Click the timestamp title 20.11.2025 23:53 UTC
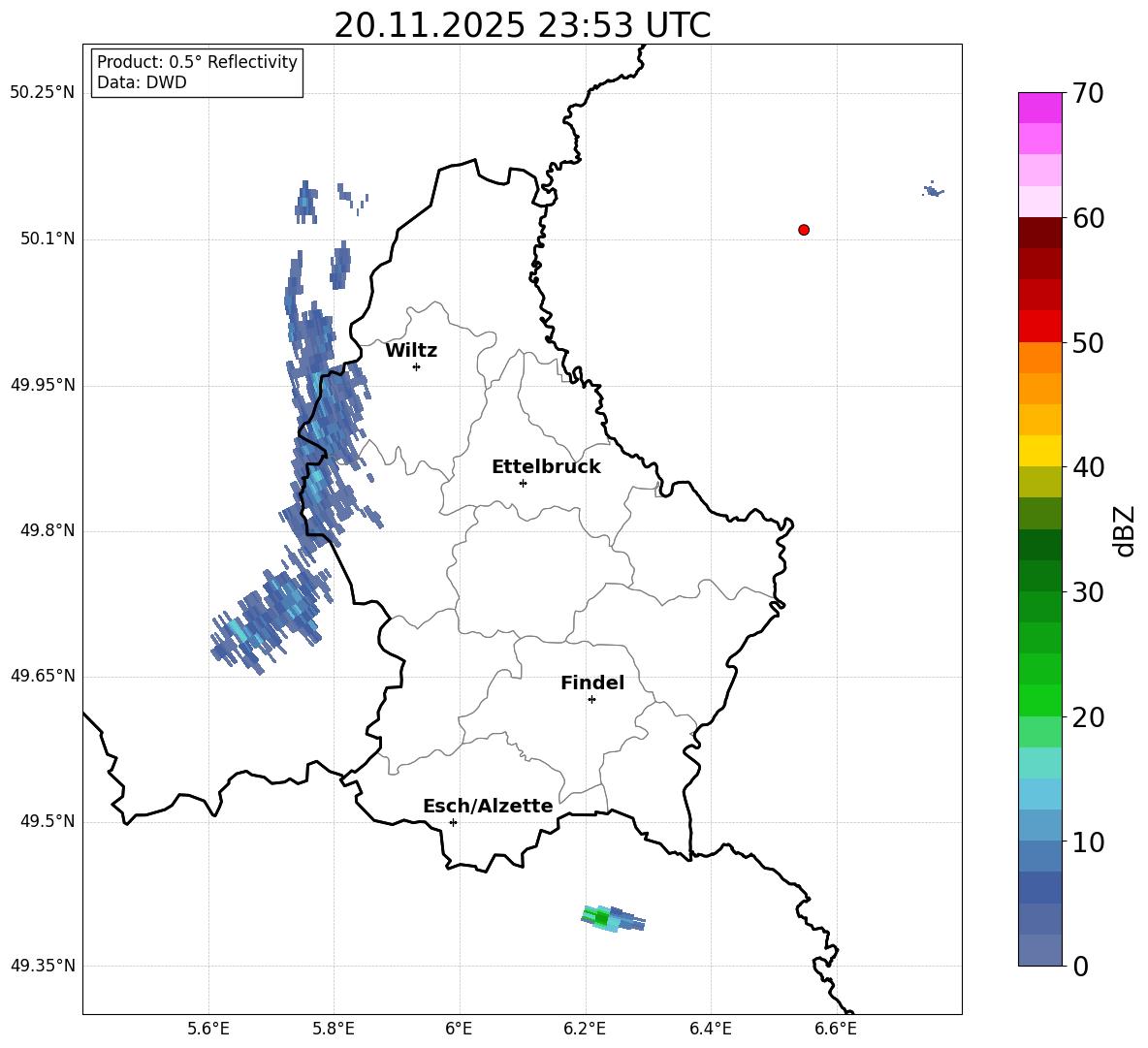Image resolution: width=1148 pixels, height=1048 pixels. coord(523,25)
